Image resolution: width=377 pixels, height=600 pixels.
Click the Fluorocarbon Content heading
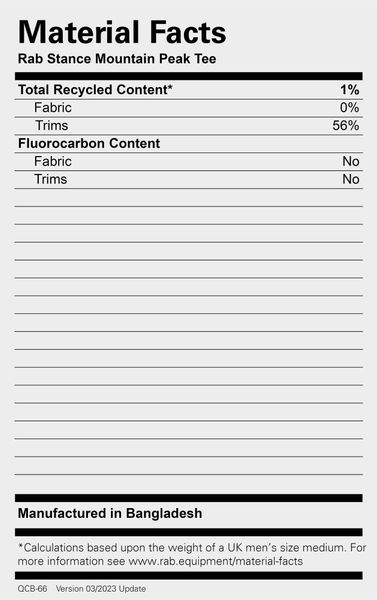[89, 143]
